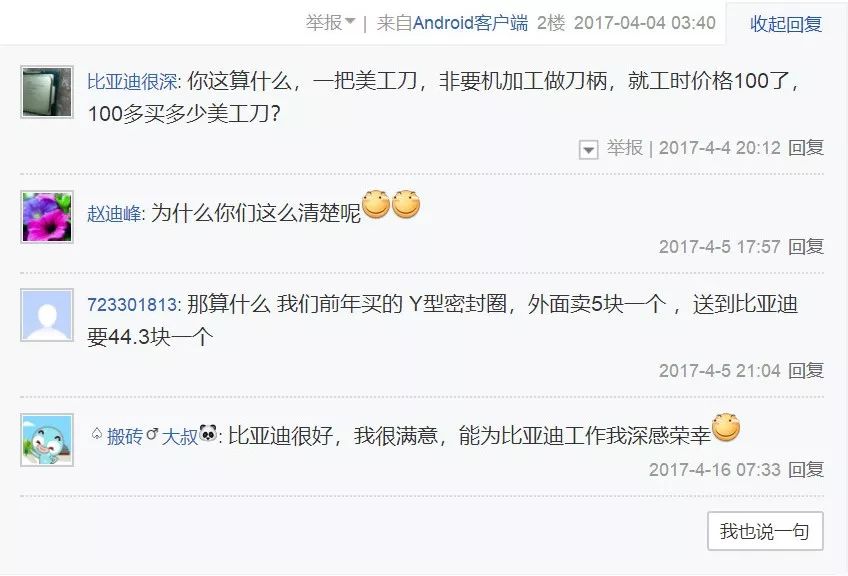
Task: Reply to the 2017-4-5 21:04 comment
Action: 806,370
